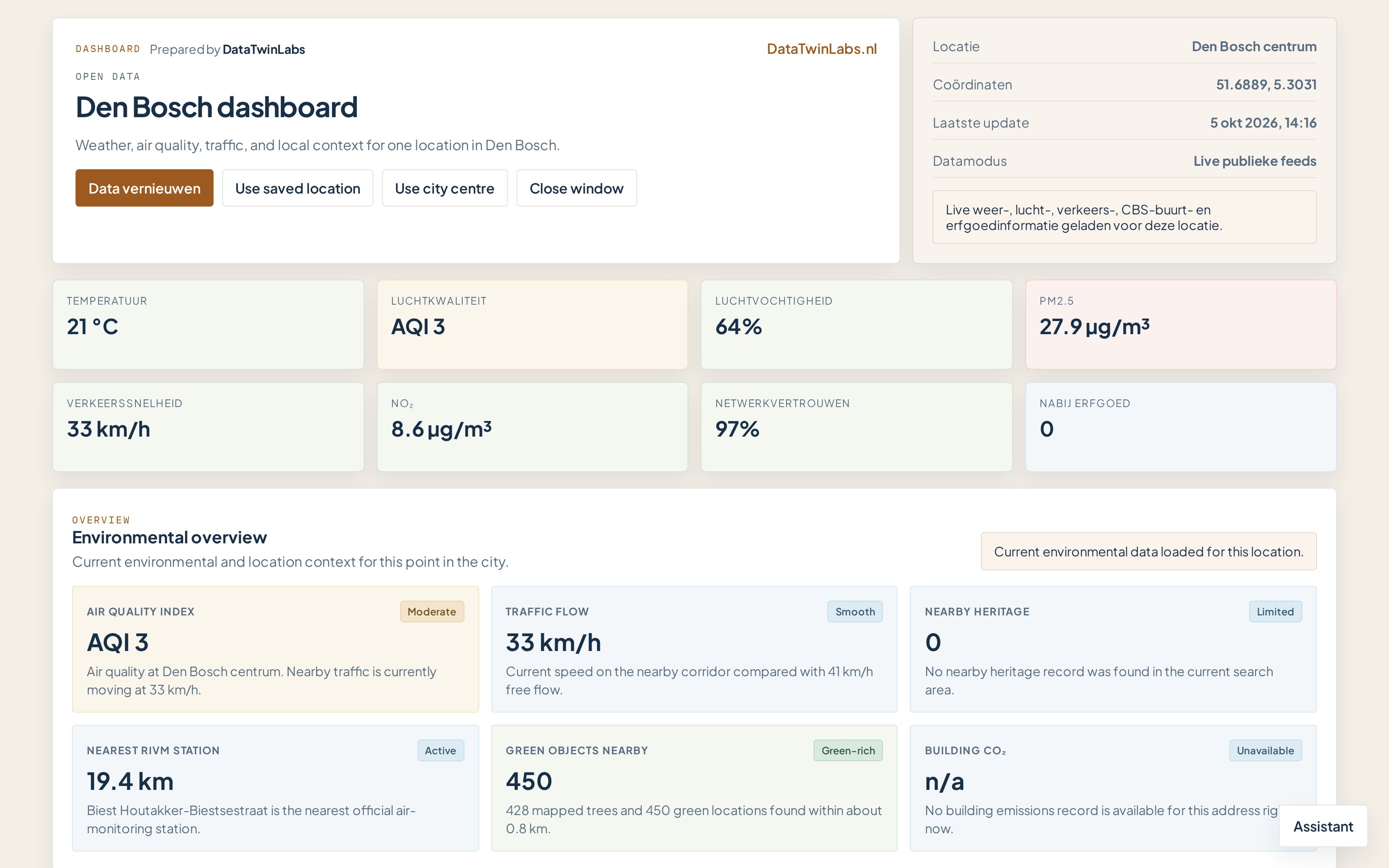1389x868 pixels.
Task: Click the 5 okt 2026, 14:16 timestamp
Action: [1263, 123]
